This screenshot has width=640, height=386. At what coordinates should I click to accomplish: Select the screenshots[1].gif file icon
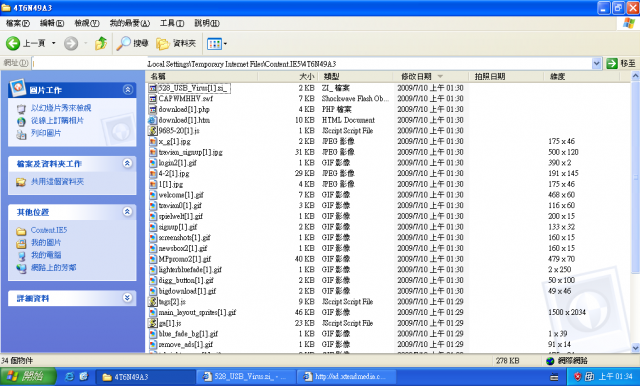tap(153, 237)
